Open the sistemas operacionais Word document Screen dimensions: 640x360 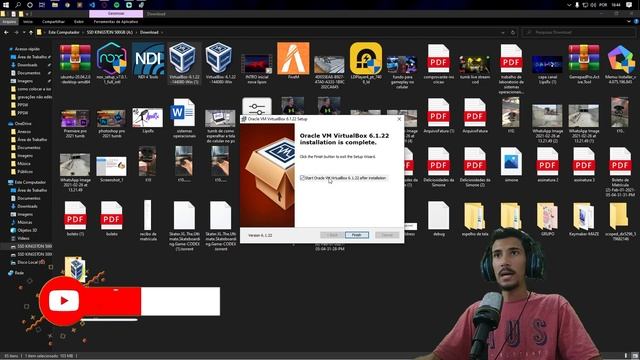click(183, 113)
